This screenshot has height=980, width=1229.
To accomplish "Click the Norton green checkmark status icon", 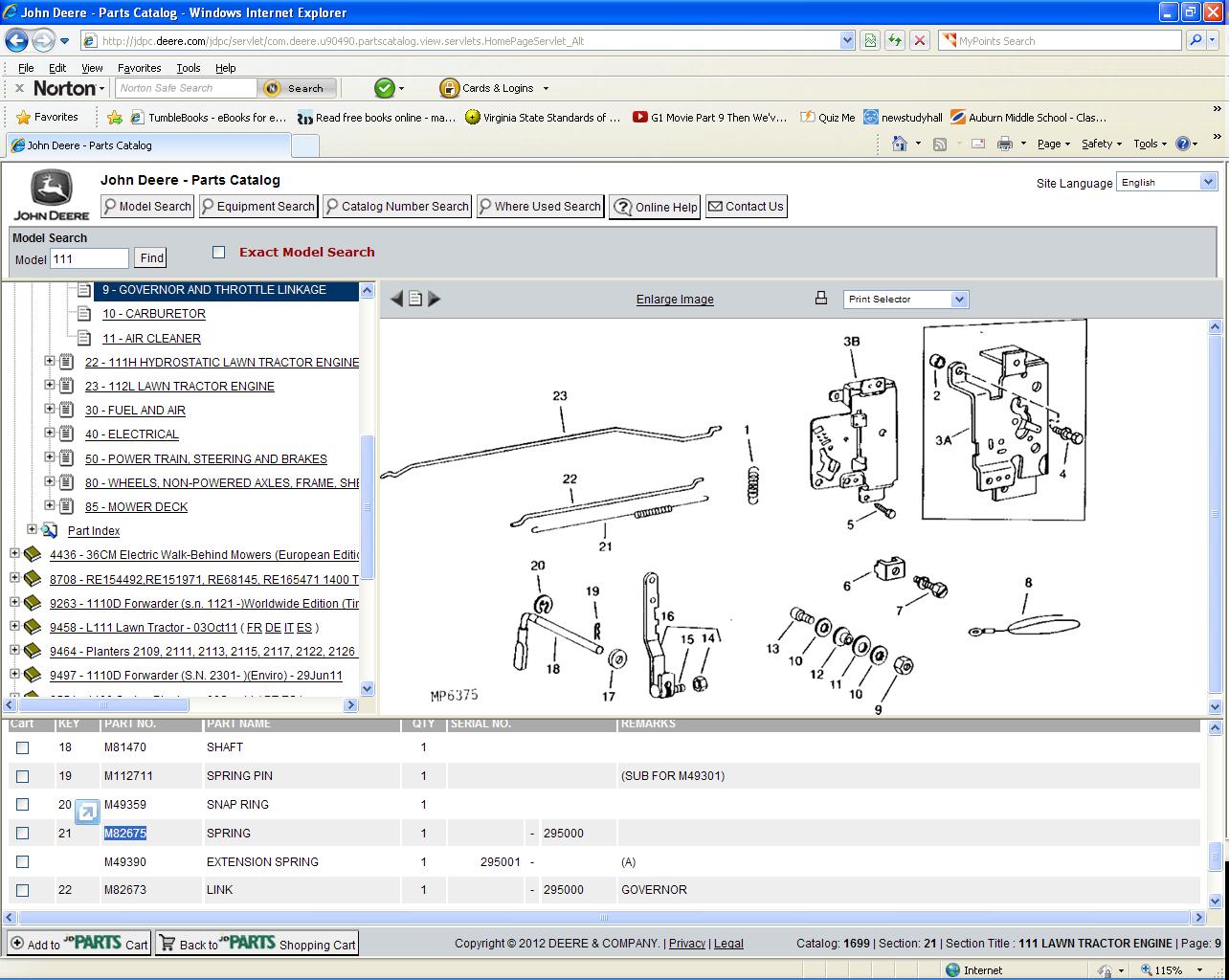I will (x=384, y=88).
